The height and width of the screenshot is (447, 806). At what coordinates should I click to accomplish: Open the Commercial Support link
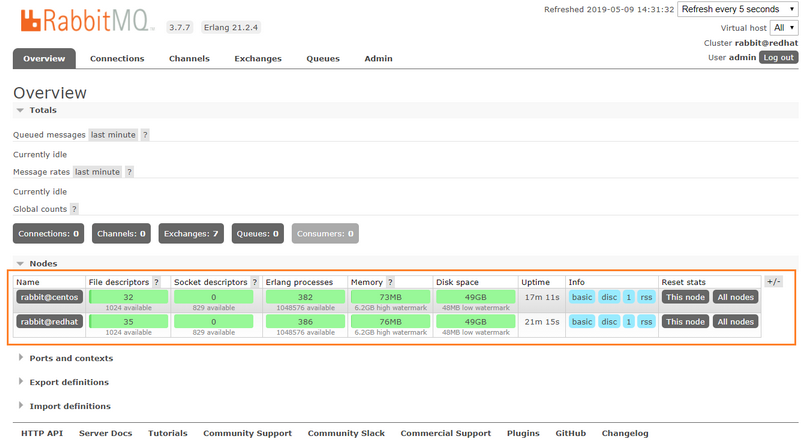pos(446,433)
